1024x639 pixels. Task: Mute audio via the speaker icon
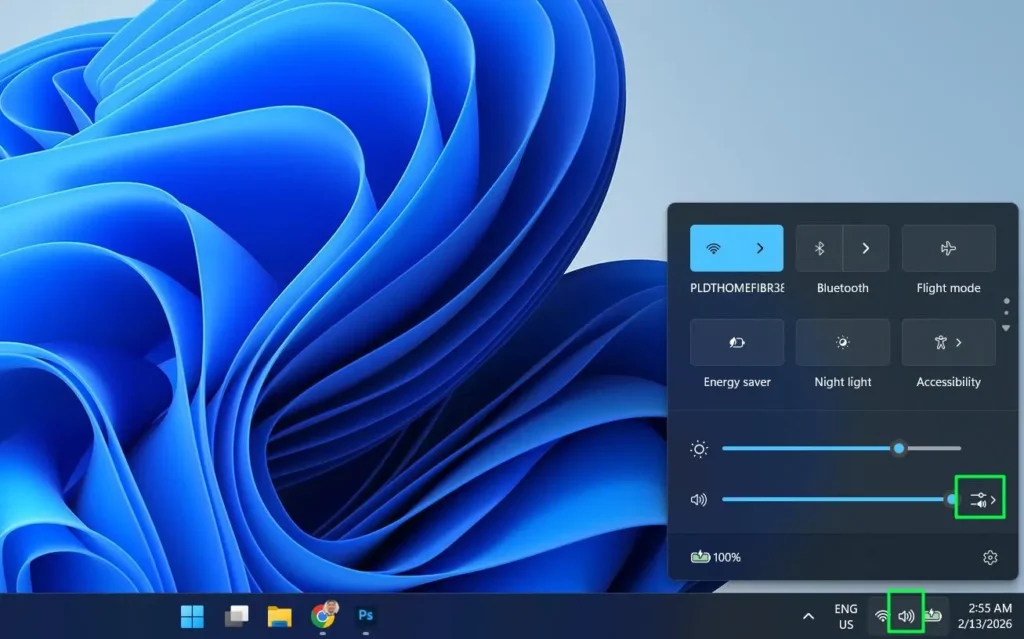[698, 499]
